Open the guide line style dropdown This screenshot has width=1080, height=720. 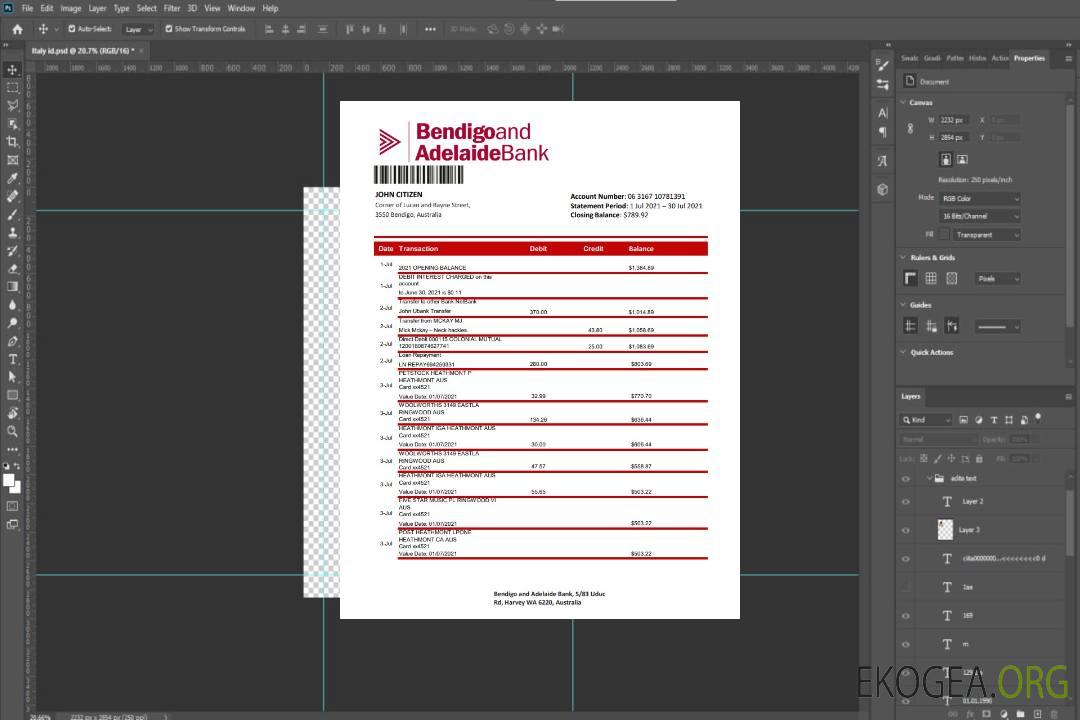[997, 327]
